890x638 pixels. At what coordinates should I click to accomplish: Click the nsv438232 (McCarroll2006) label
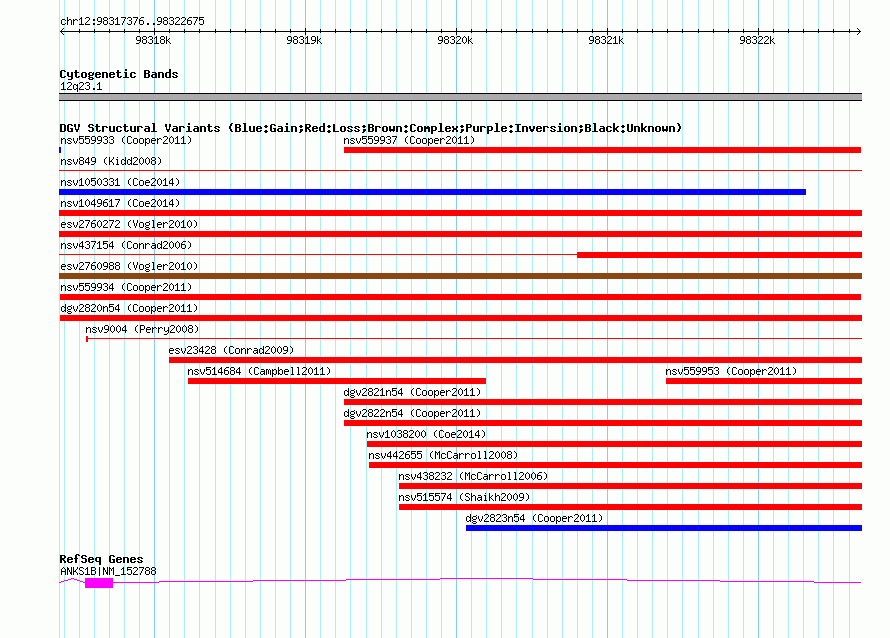point(473,476)
